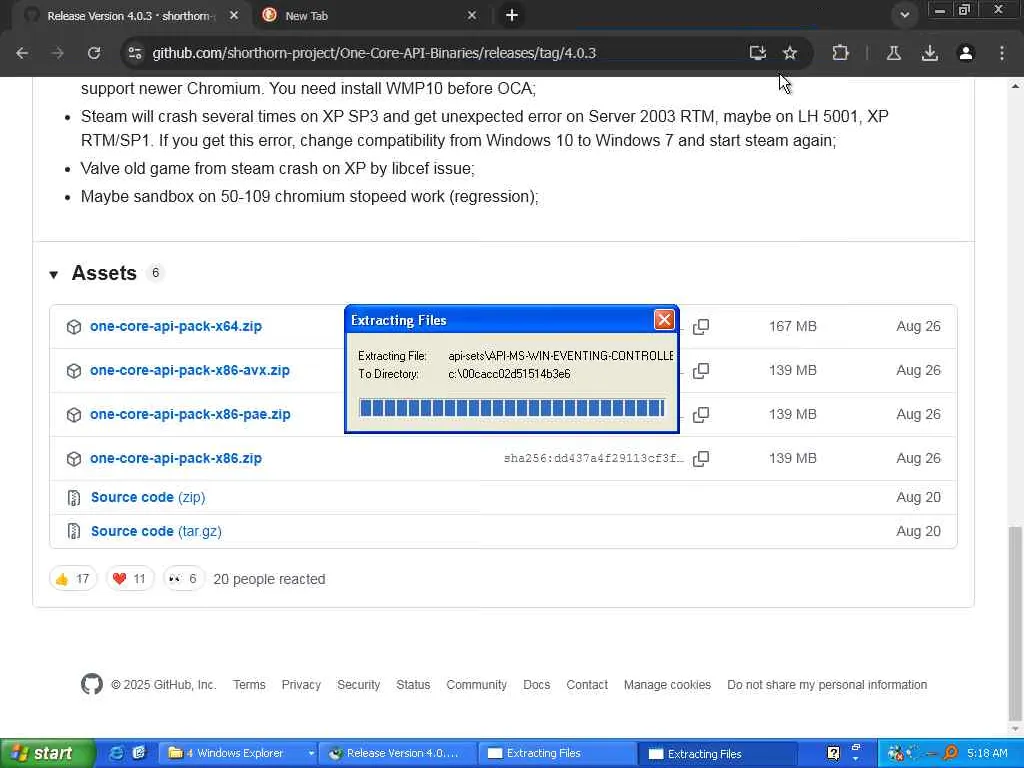Viewport: 1024px width, 768px height.
Task: Open the Terms footer link
Action: pos(249,684)
